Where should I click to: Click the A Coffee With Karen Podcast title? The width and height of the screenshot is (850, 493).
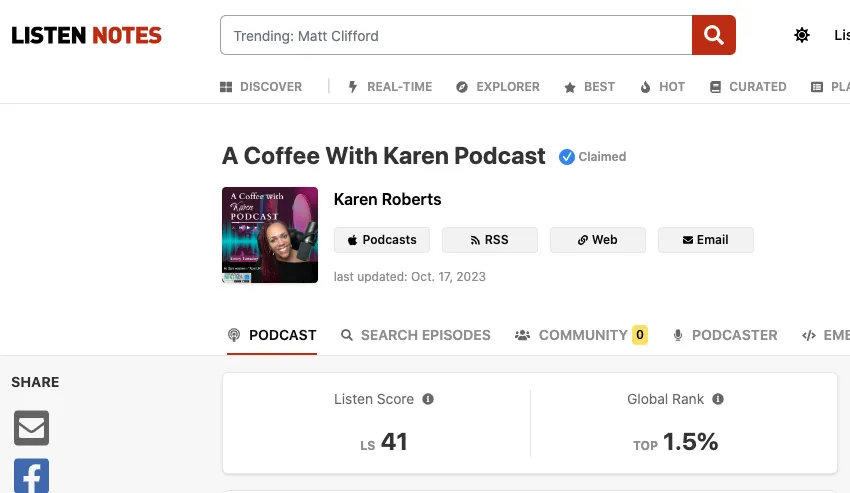(x=383, y=156)
